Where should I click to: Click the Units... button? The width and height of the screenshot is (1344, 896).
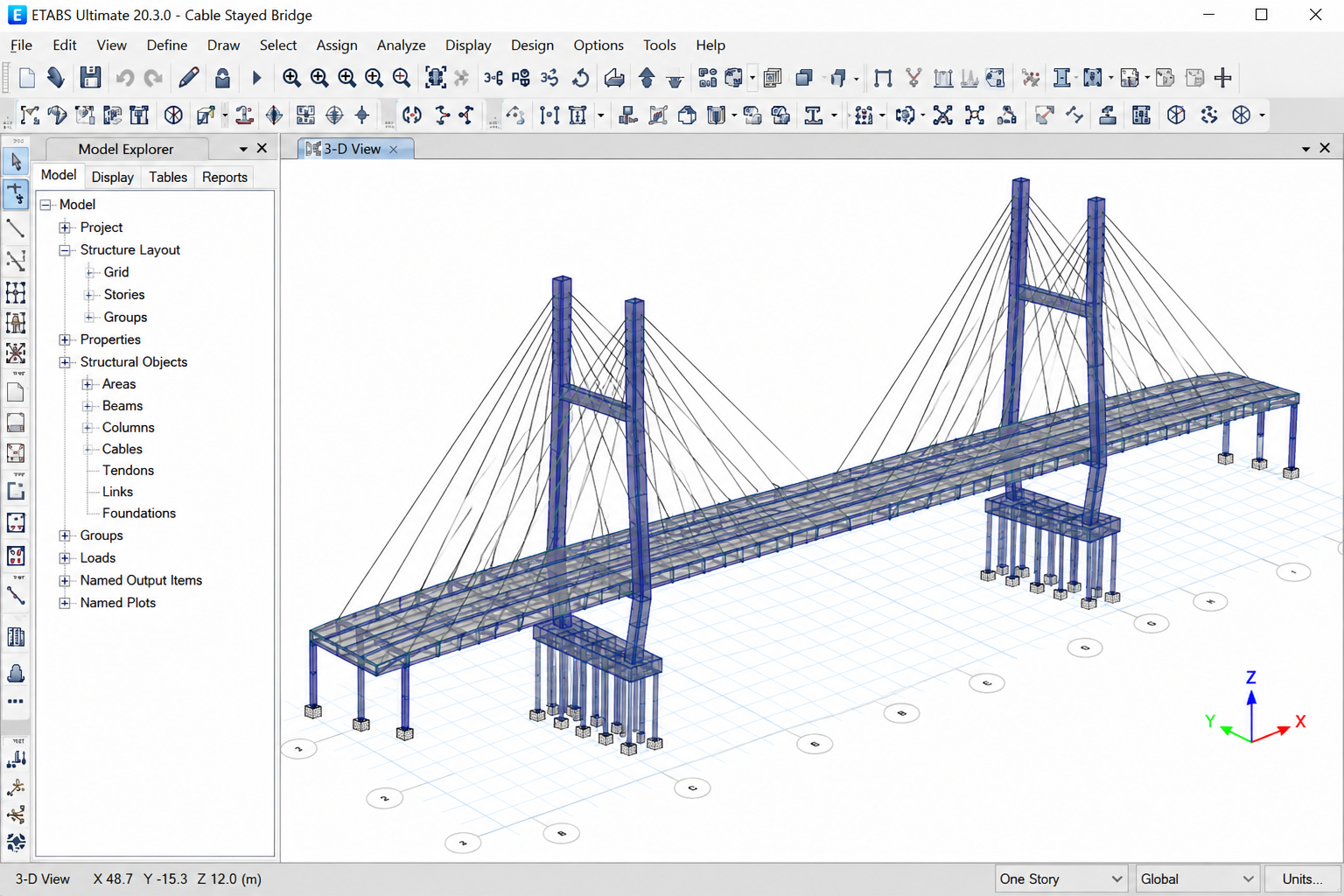click(1302, 878)
